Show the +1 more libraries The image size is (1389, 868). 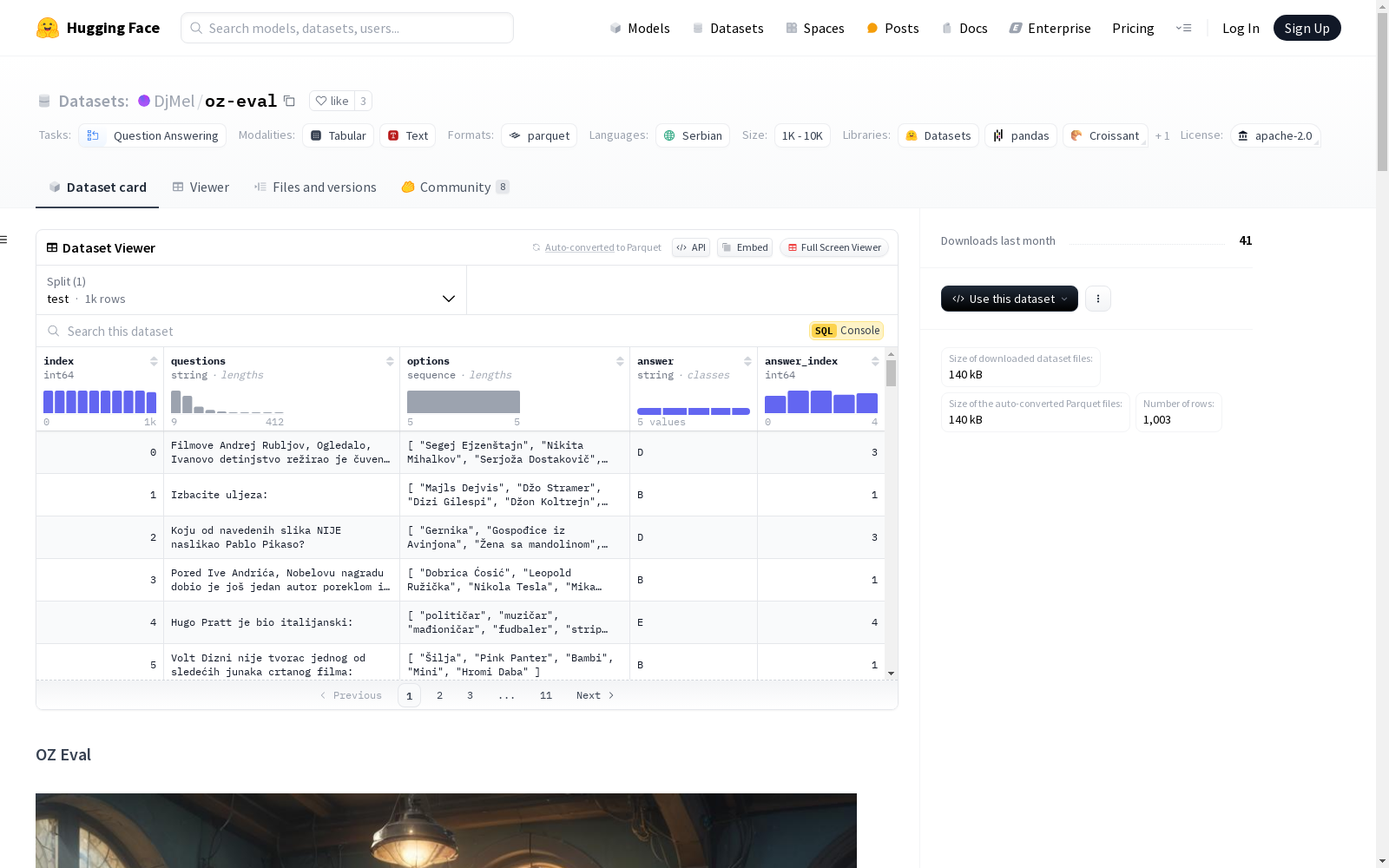tap(1162, 135)
